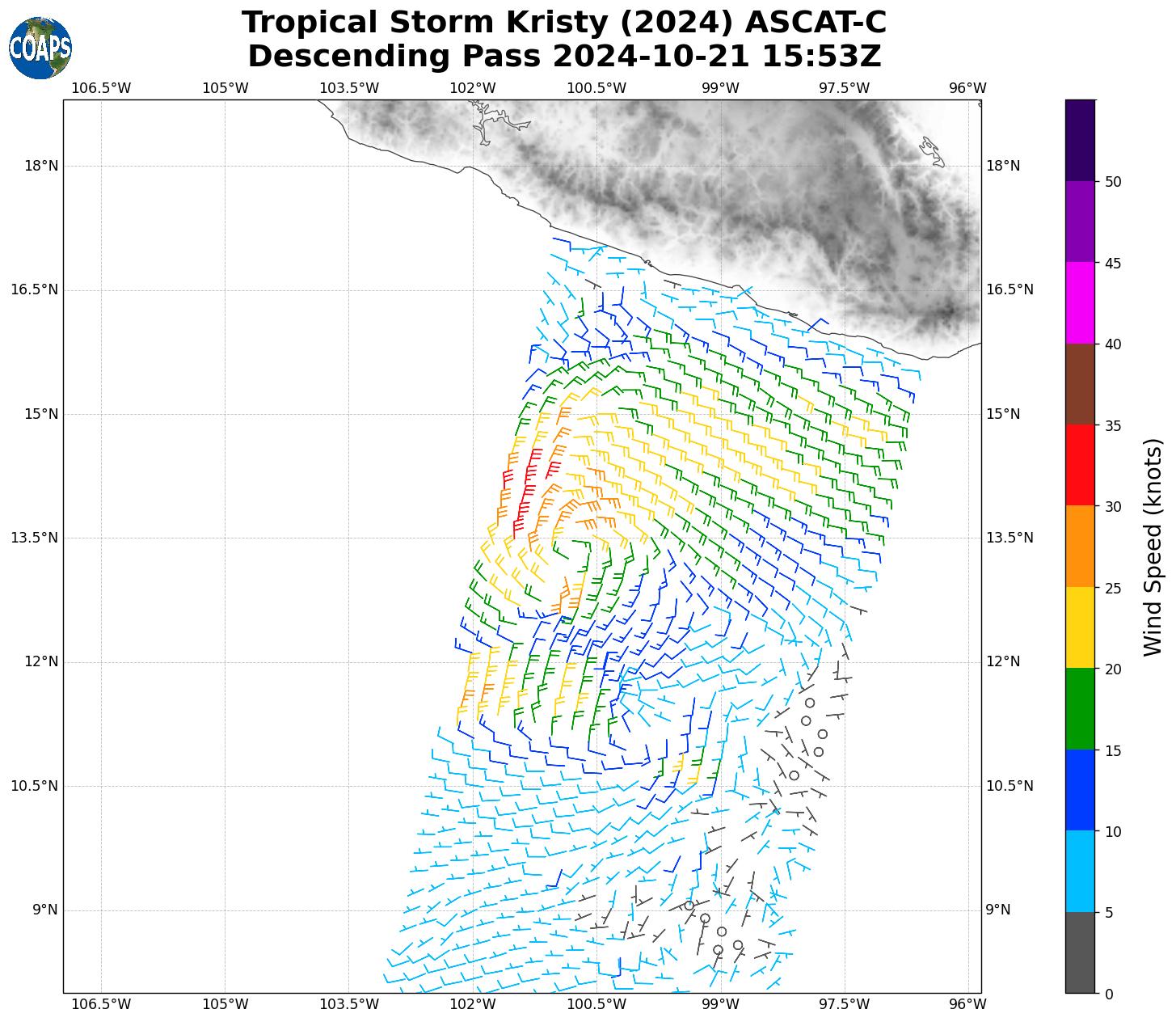This screenshot has width=1176, height=1022.
Task: Click the 18°N label on left axis
Action: pyautogui.click(x=41, y=166)
